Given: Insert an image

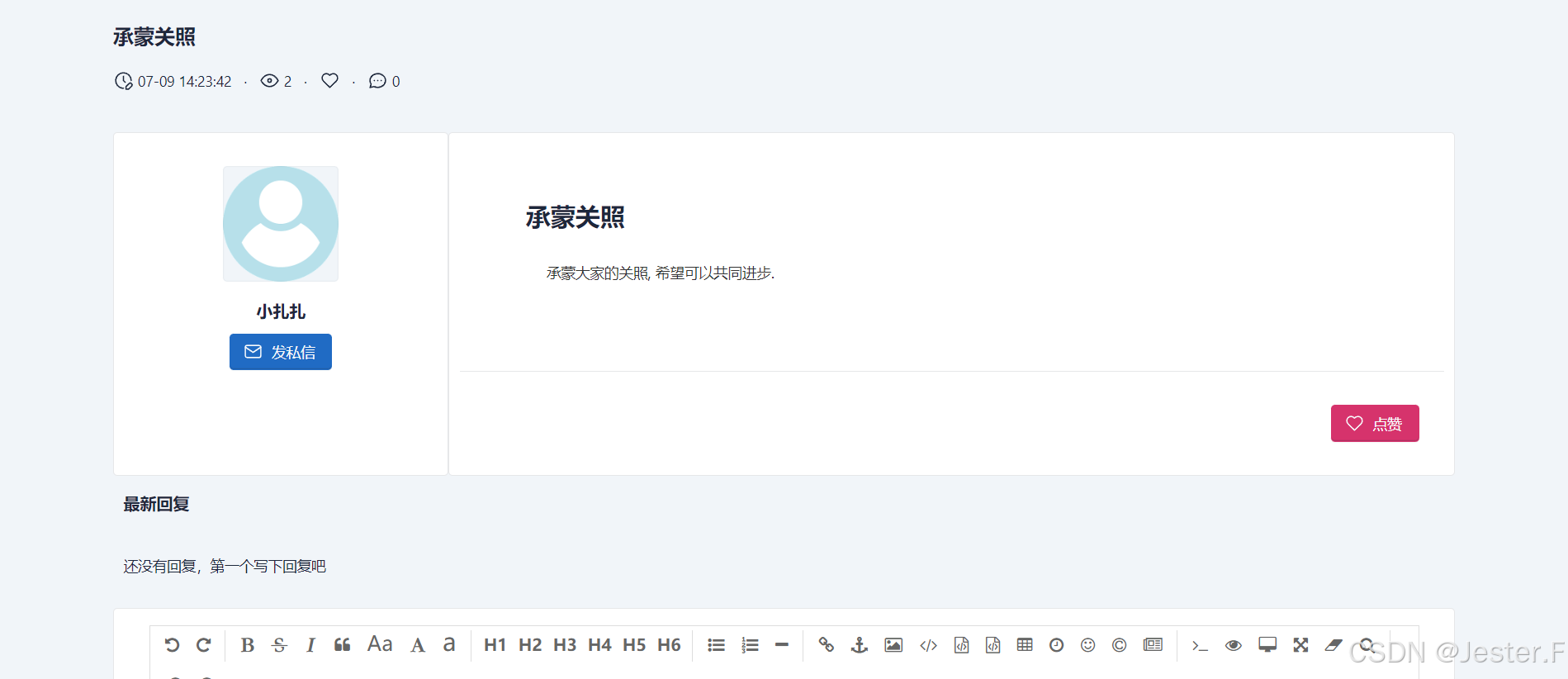Looking at the screenshot, I should coord(893,645).
